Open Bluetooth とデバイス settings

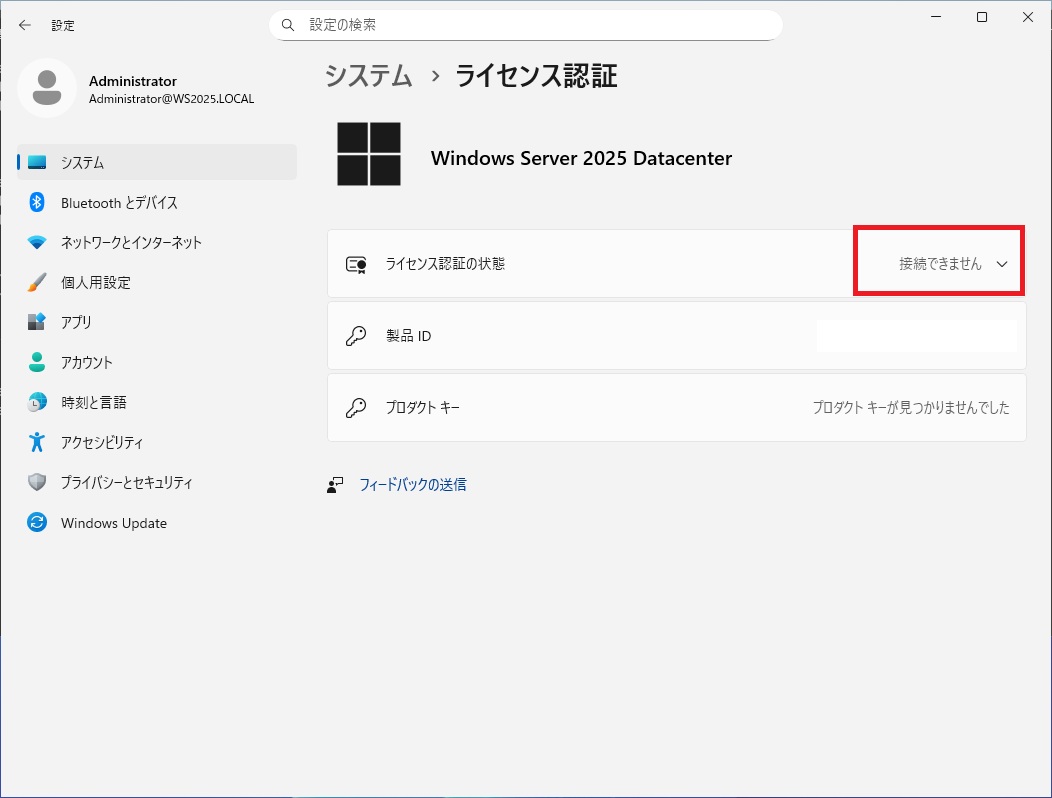click(x=157, y=203)
